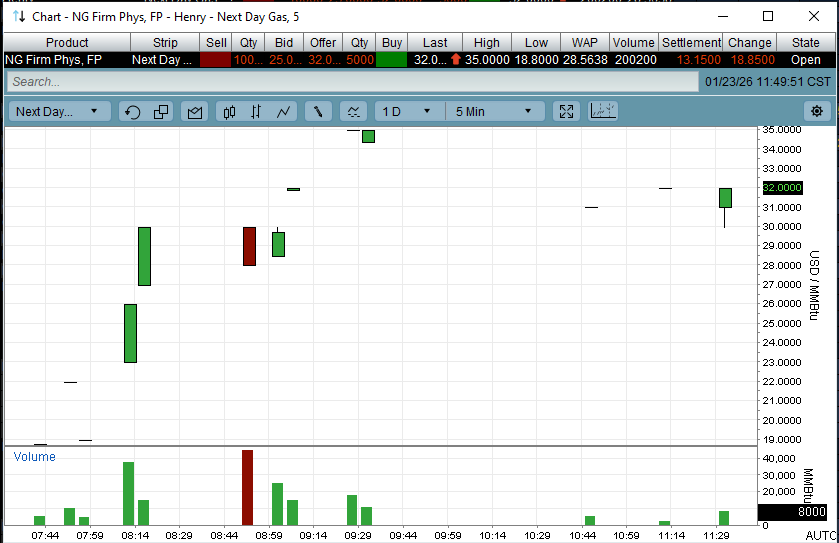Viewport: 839px width, 543px height.
Task: Click the red Sell cell
Action: 216,59
